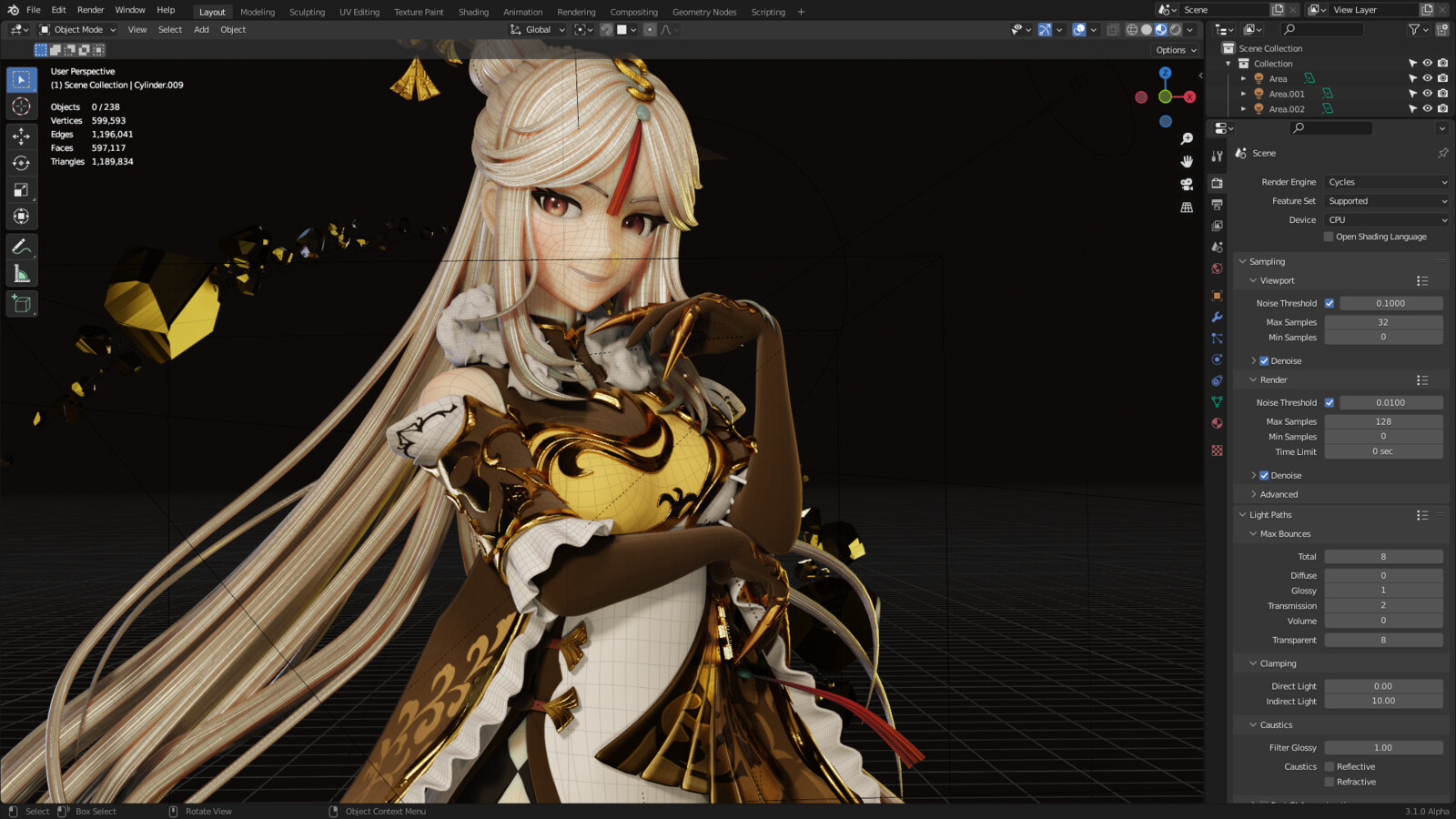The width and height of the screenshot is (1456, 819).
Task: Uncheck Viewport Noise Threshold checkbox
Action: [x=1330, y=303]
